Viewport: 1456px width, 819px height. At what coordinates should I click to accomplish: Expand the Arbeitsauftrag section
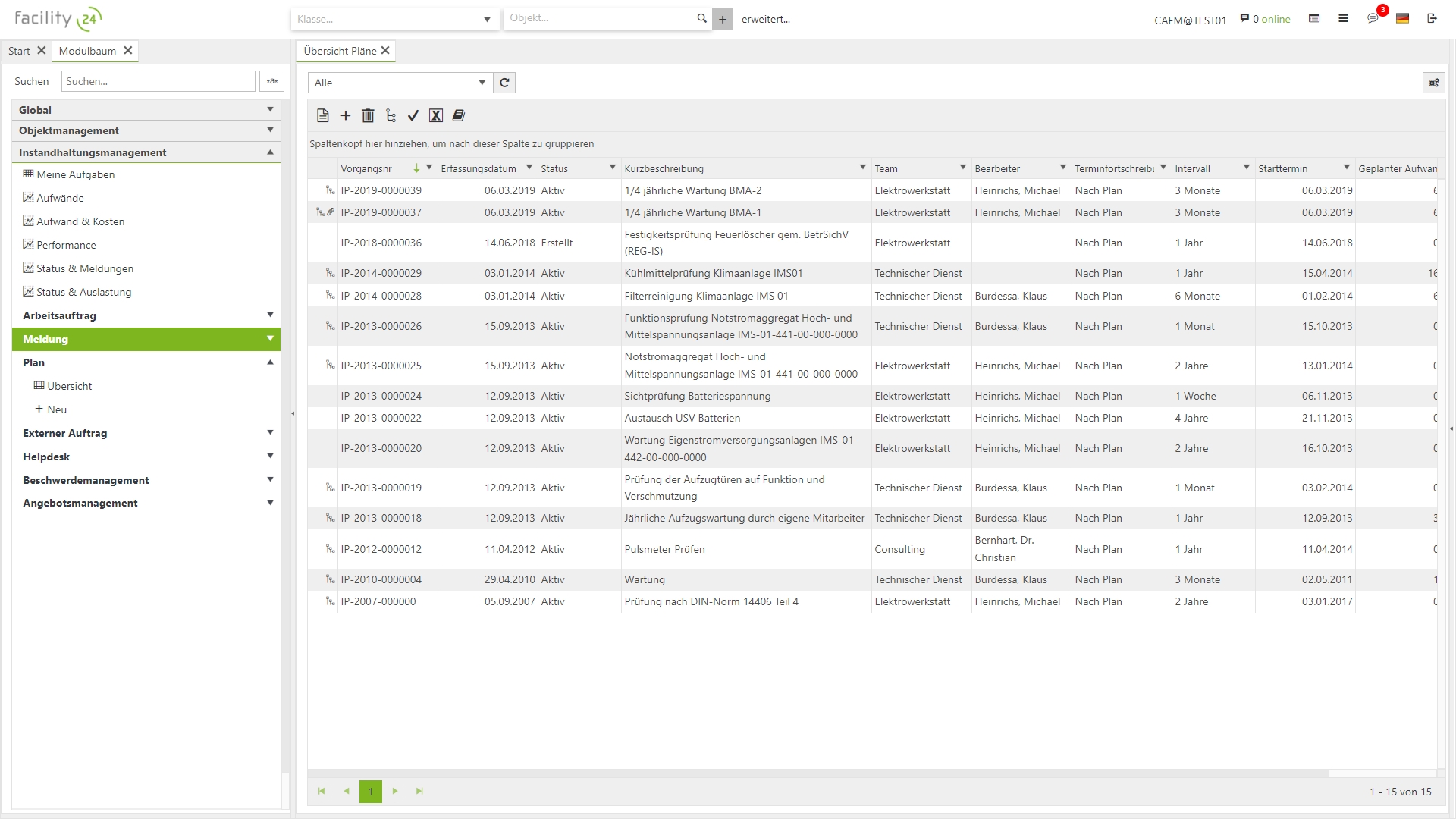[x=270, y=315]
